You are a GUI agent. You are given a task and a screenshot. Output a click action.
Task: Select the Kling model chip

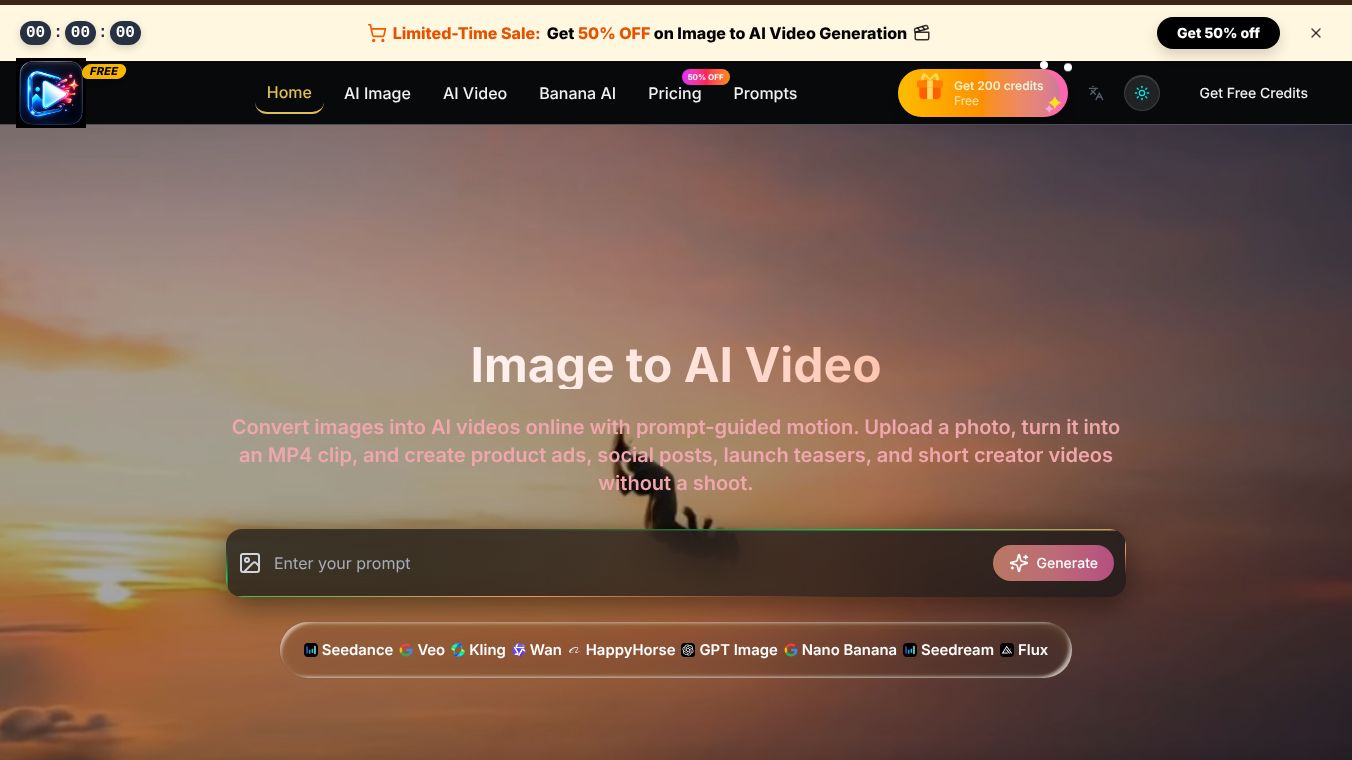(478, 650)
